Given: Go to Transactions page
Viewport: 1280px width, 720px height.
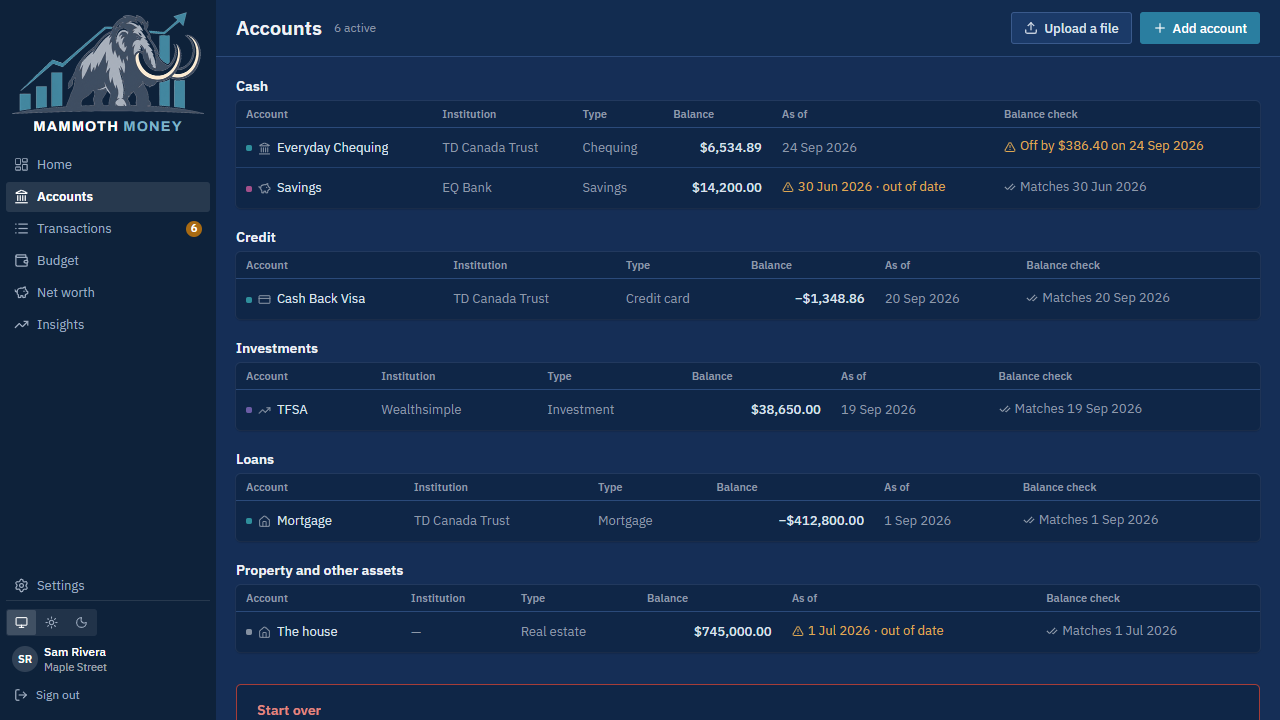Looking at the screenshot, I should (x=108, y=229).
